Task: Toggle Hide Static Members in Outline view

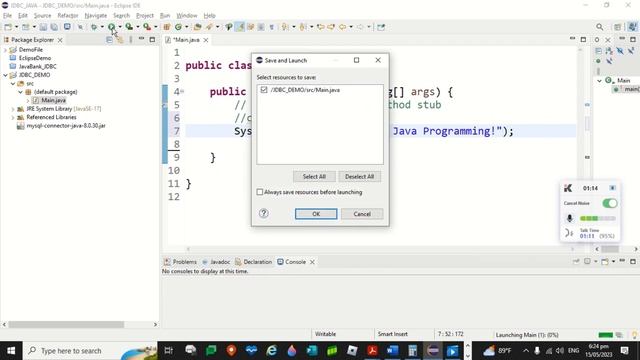Action: coord(631,51)
